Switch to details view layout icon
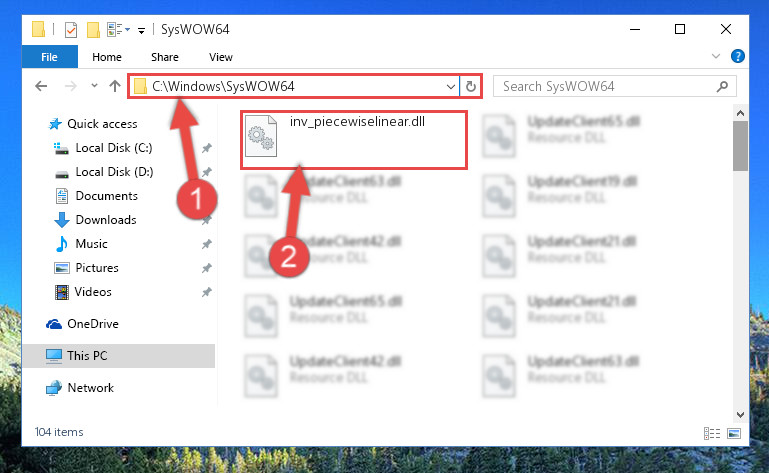The width and height of the screenshot is (769, 473). pyautogui.click(x=712, y=433)
